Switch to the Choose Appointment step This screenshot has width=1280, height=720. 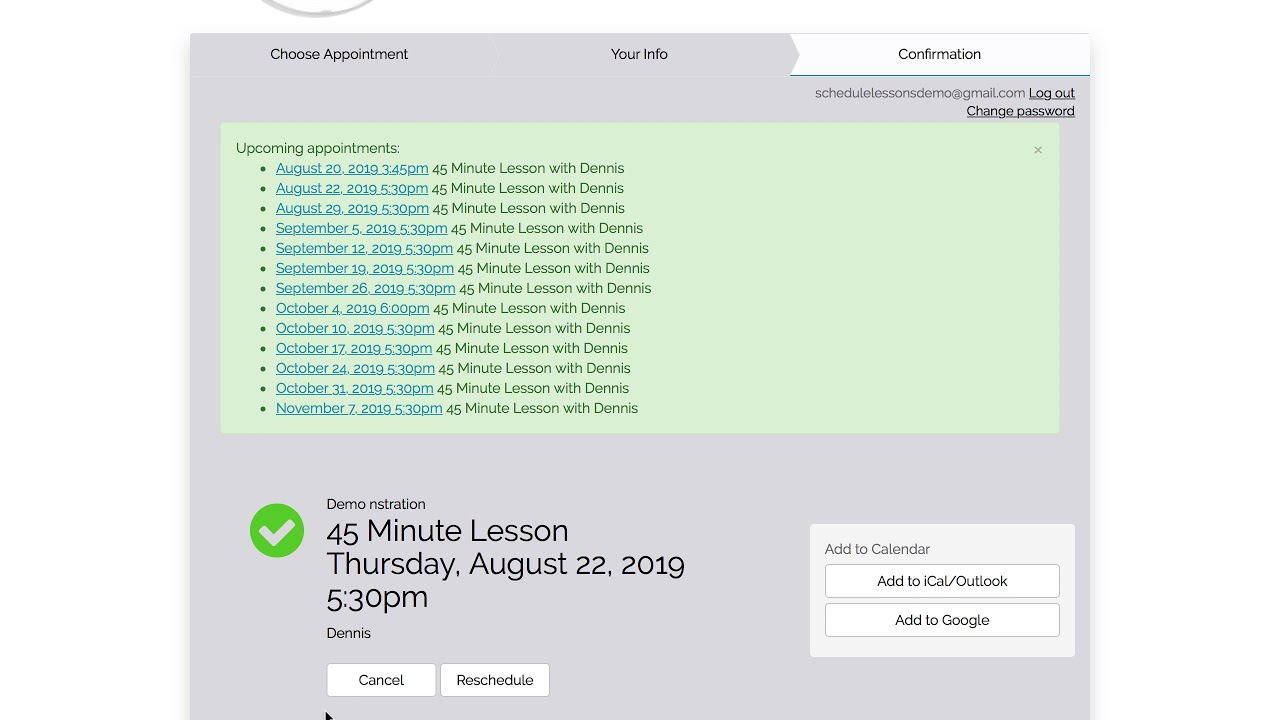[339, 54]
